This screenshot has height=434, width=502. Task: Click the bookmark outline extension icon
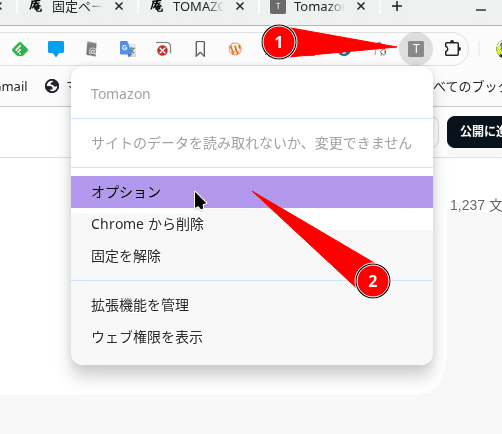pos(200,49)
